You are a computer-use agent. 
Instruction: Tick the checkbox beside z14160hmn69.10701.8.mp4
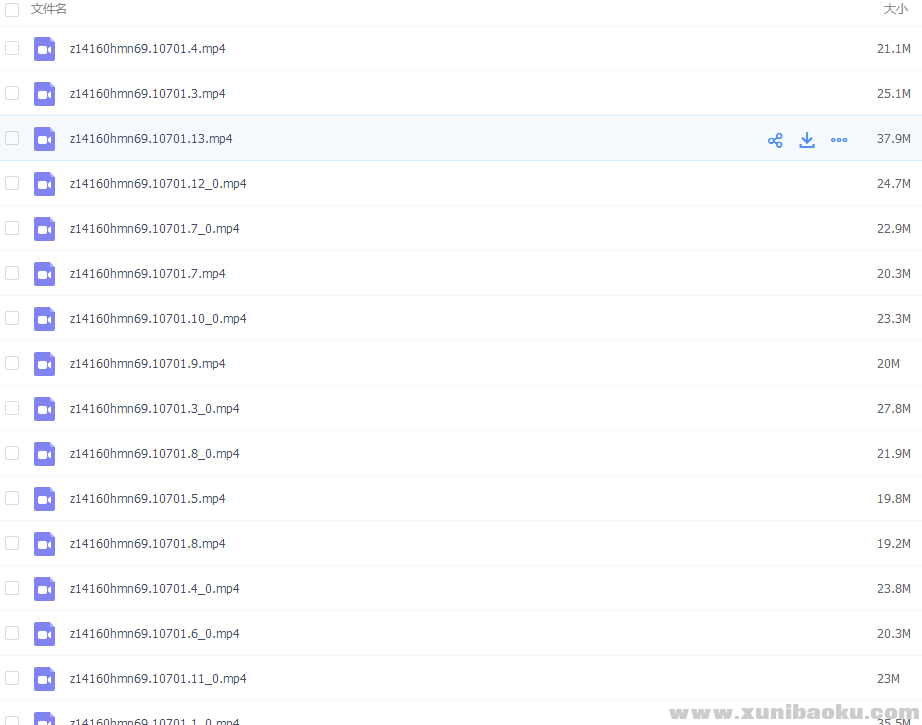(x=12, y=543)
